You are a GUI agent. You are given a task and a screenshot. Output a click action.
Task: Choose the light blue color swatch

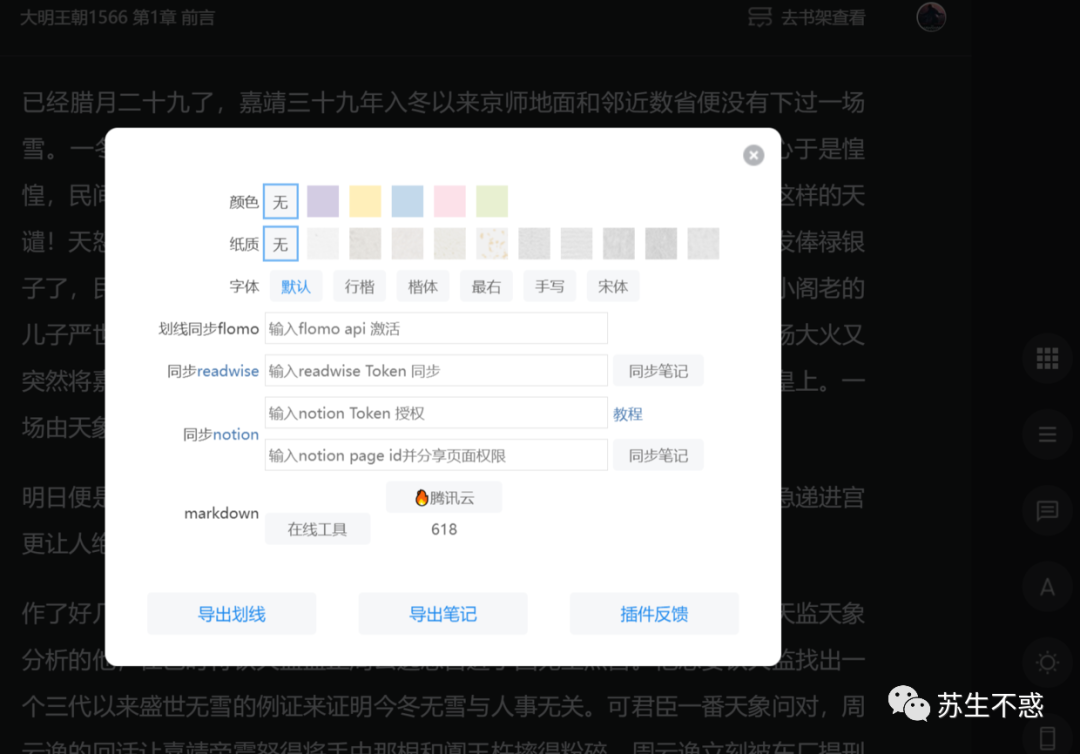[x=407, y=201]
